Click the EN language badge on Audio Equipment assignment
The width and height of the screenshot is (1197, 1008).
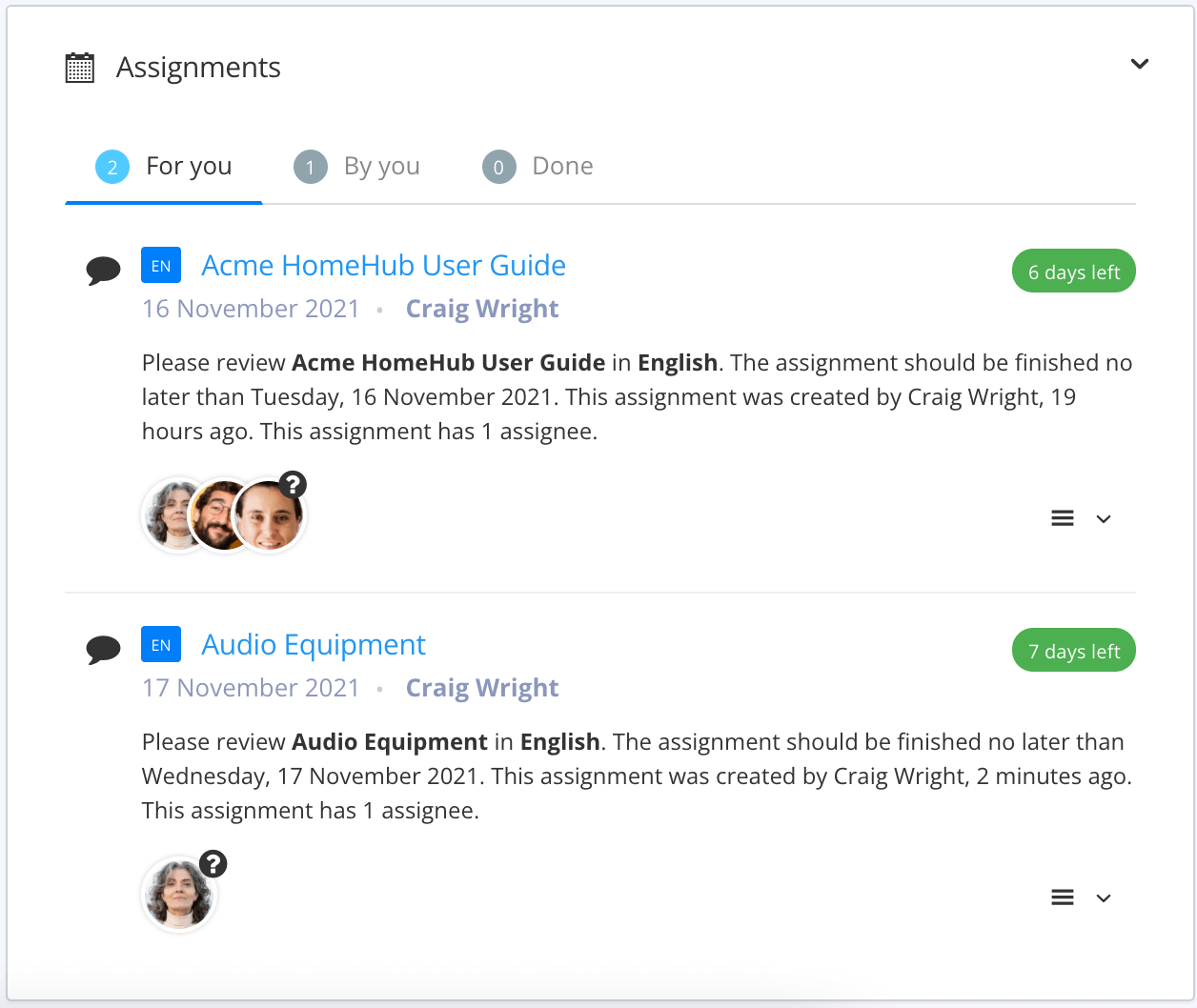(160, 644)
